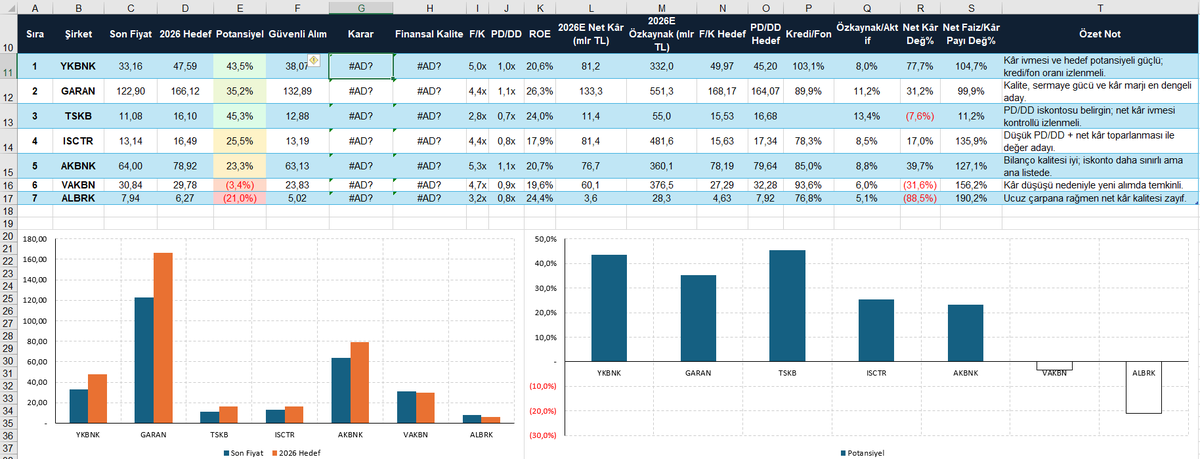This screenshot has width=1200, height=459.
Task: Click the '38,07' Güvenli Alım cell
Action: coord(297,67)
